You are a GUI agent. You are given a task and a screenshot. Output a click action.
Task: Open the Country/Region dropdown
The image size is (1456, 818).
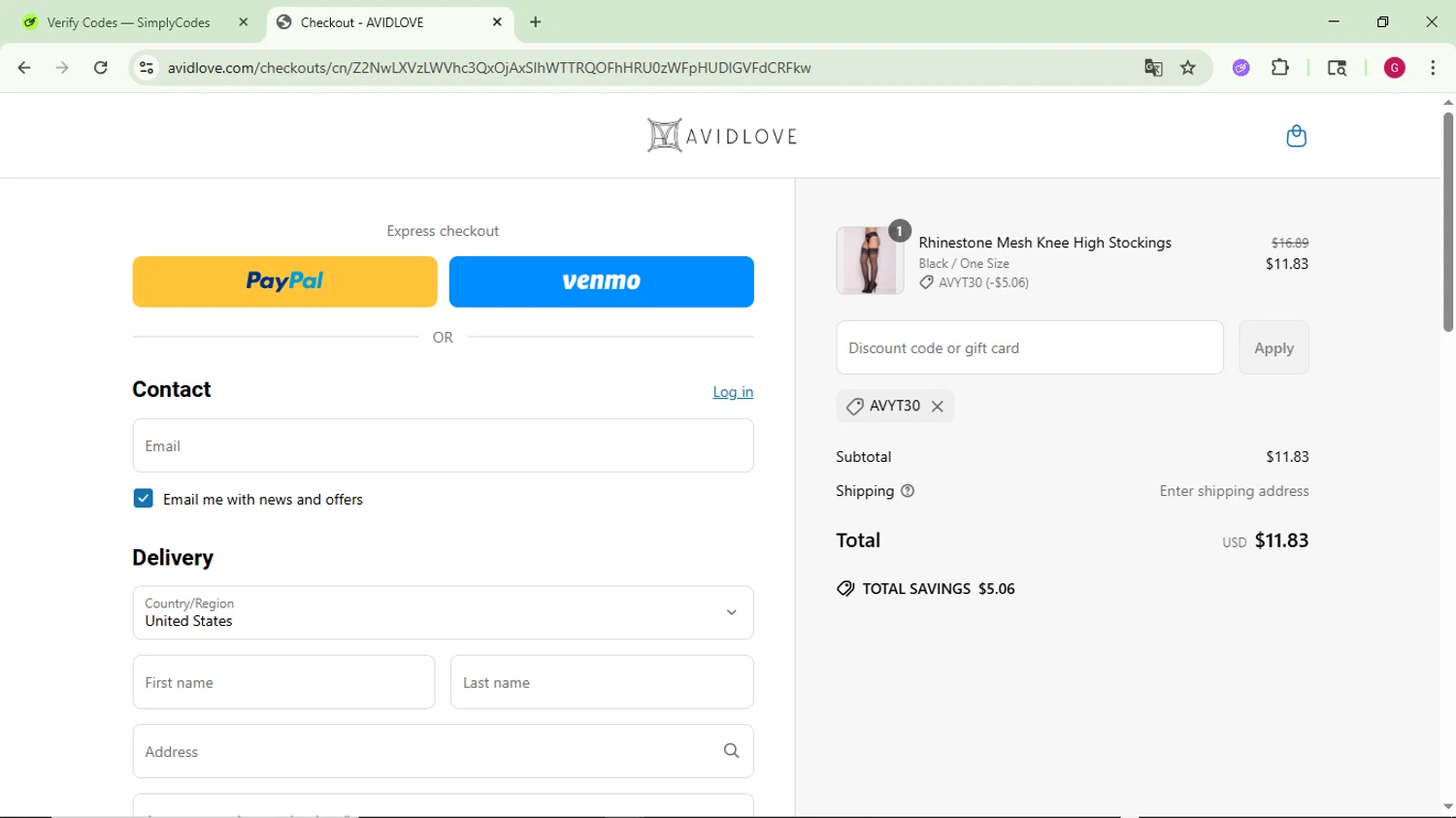click(443, 612)
